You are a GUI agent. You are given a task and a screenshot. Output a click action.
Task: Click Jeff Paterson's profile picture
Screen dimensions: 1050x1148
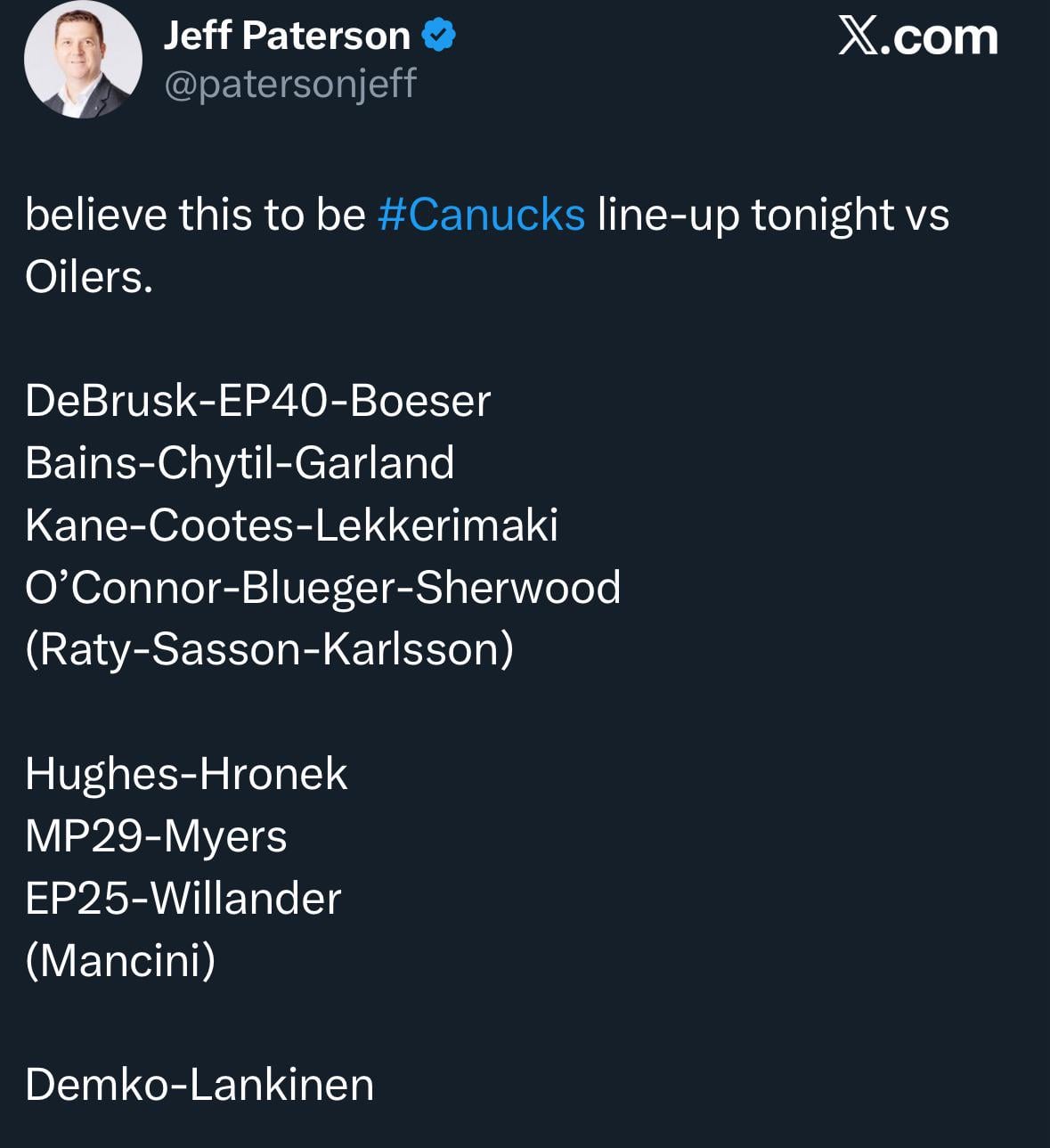click(82, 60)
